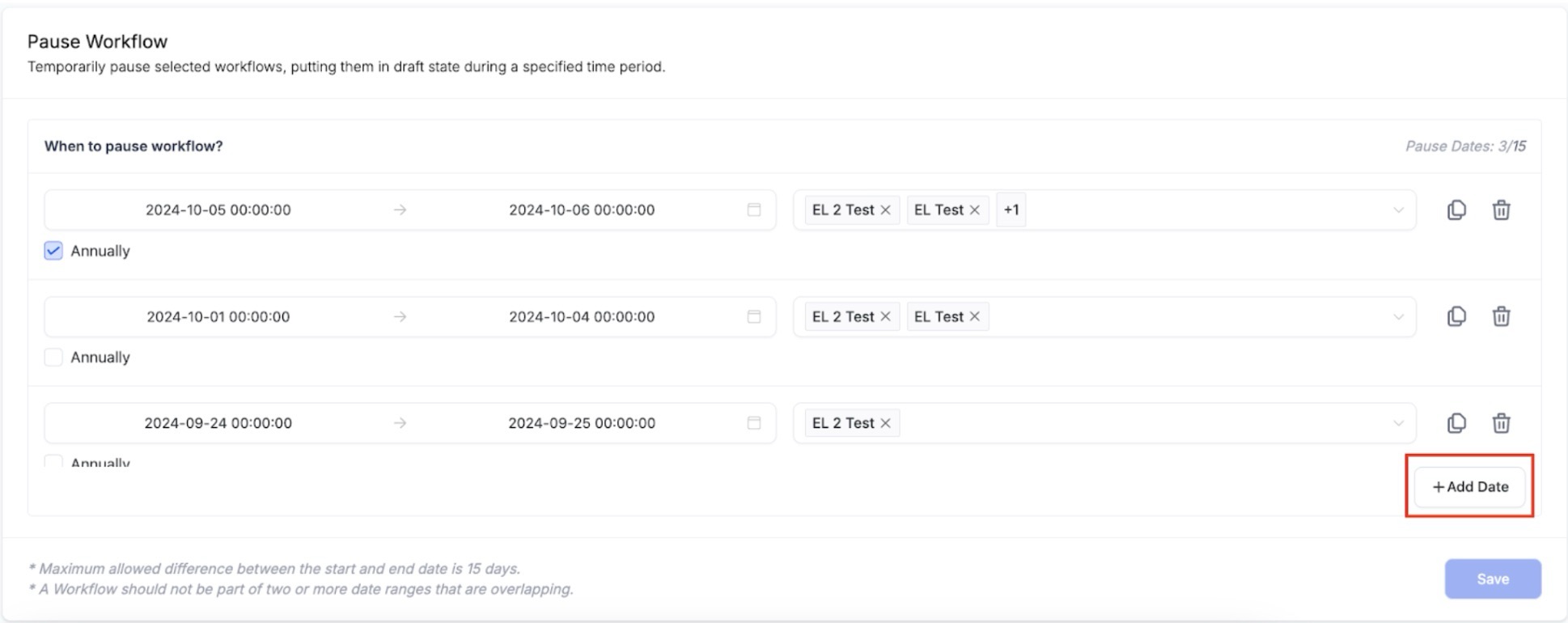Duplicate the 2024-10-01 pause date row
The height and width of the screenshot is (623, 1568).
[x=1456, y=316]
